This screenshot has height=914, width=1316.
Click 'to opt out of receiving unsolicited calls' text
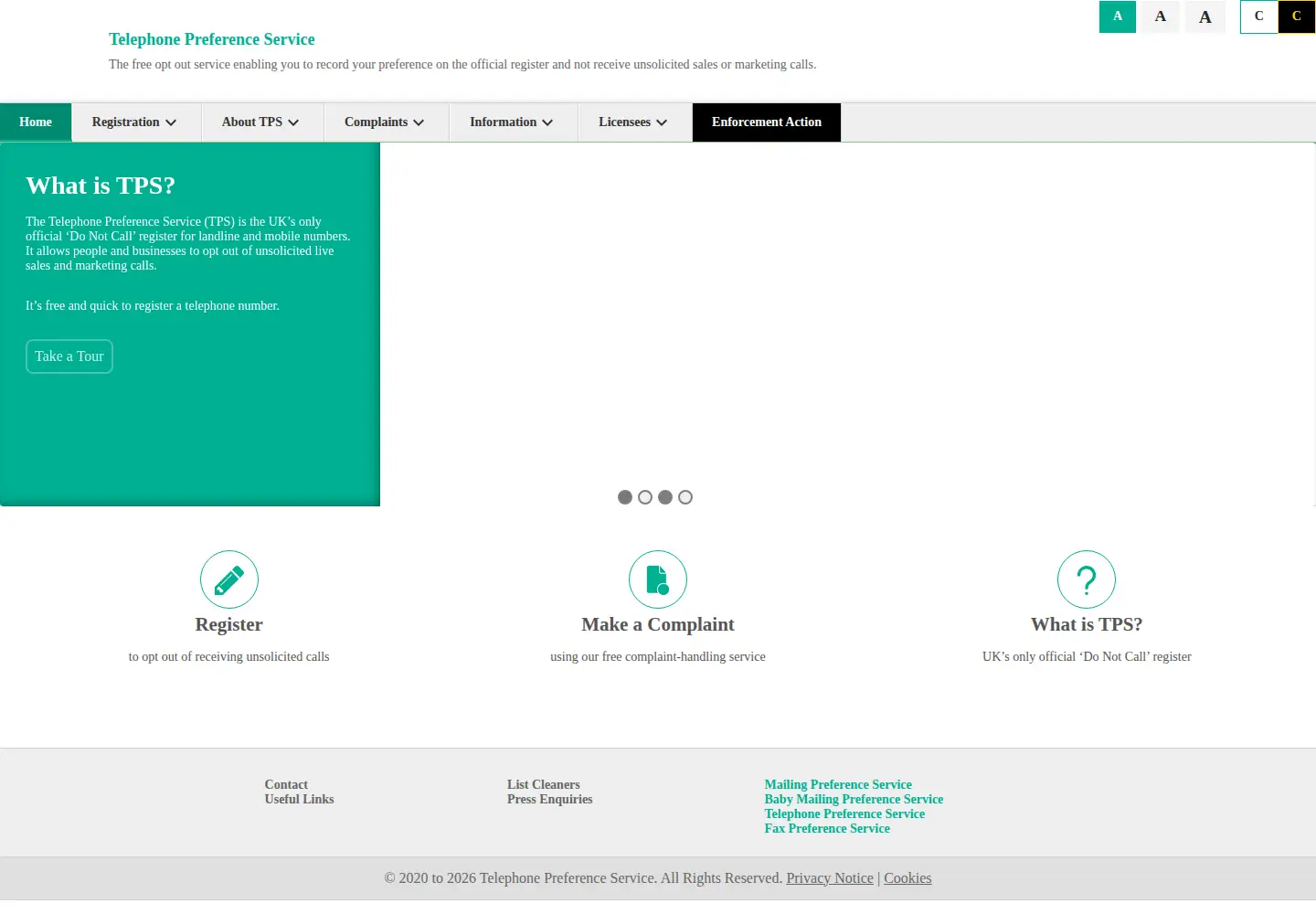pos(229,656)
